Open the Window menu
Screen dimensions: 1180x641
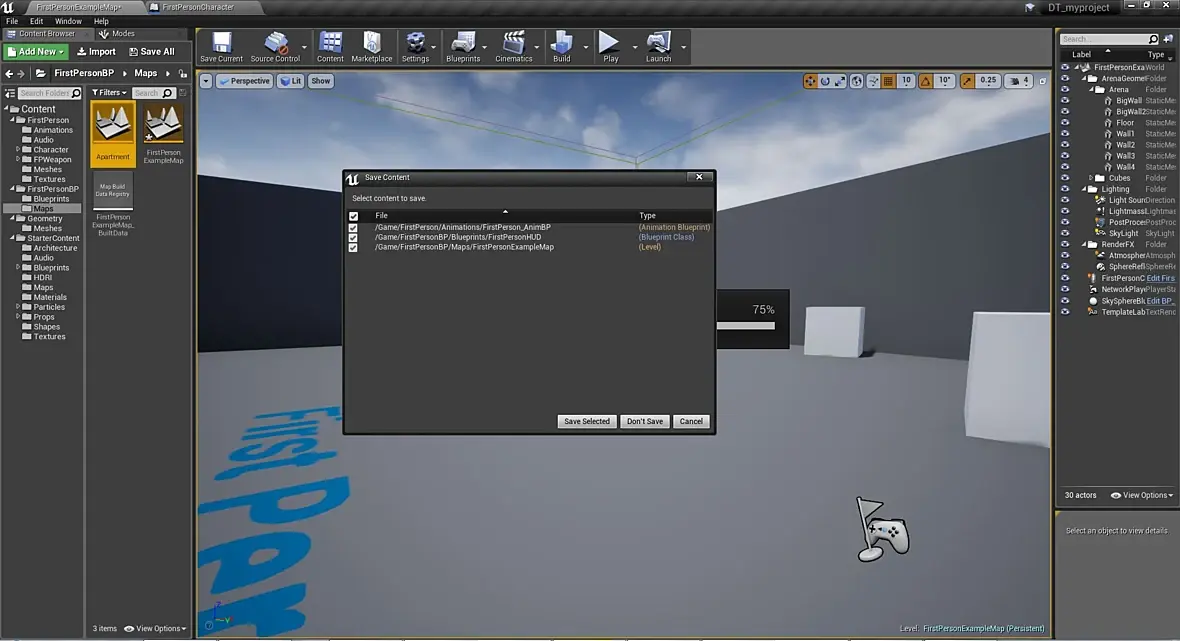click(x=68, y=22)
